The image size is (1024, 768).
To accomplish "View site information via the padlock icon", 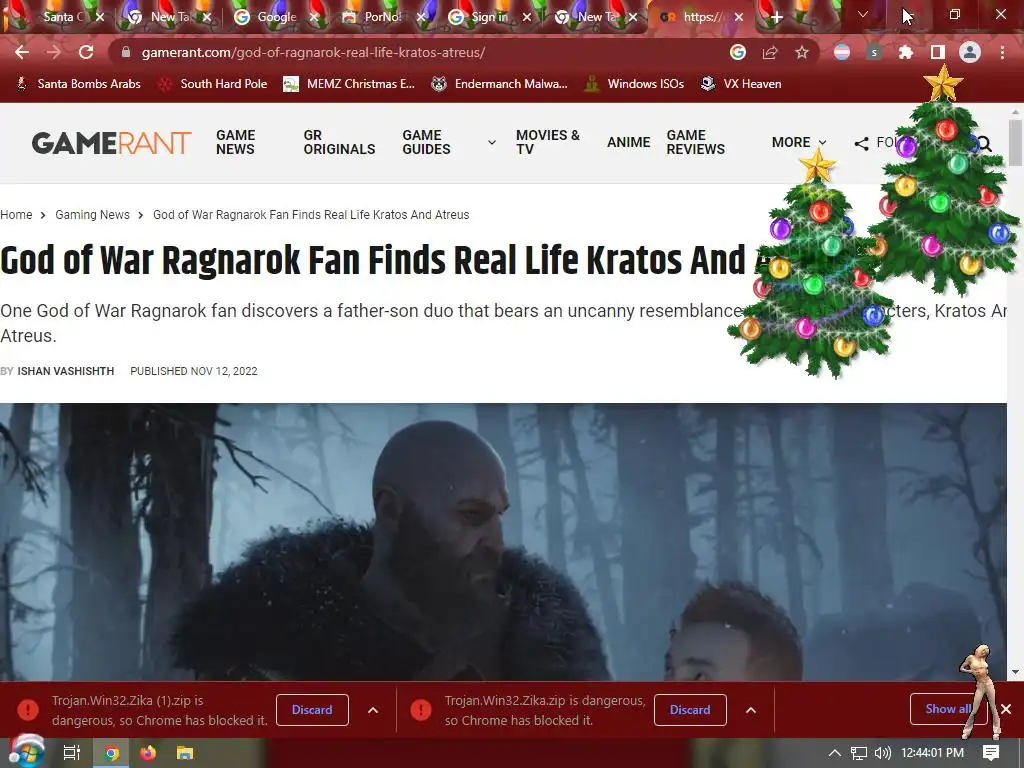I will pos(126,52).
